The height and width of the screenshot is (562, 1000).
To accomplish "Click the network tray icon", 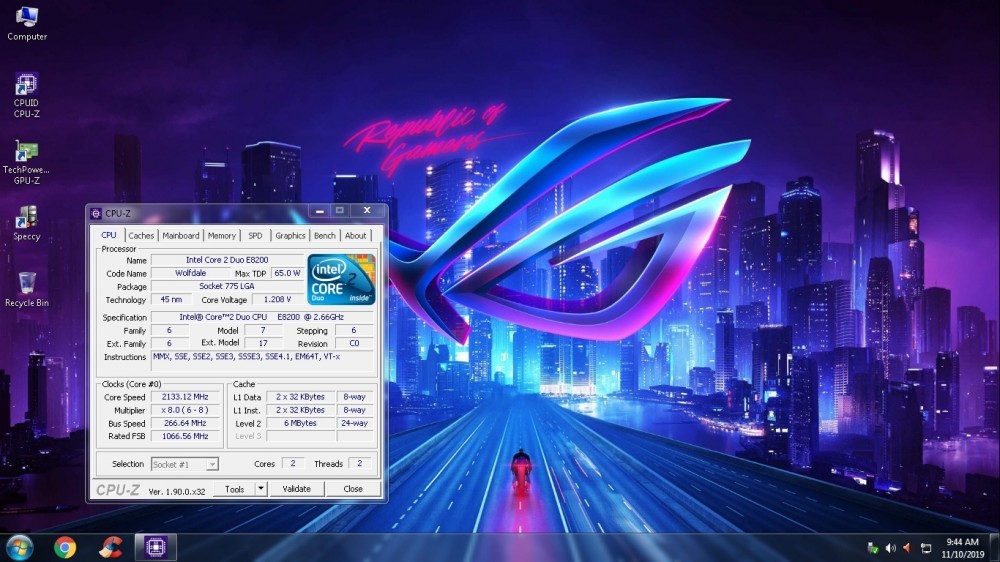I will 925,548.
